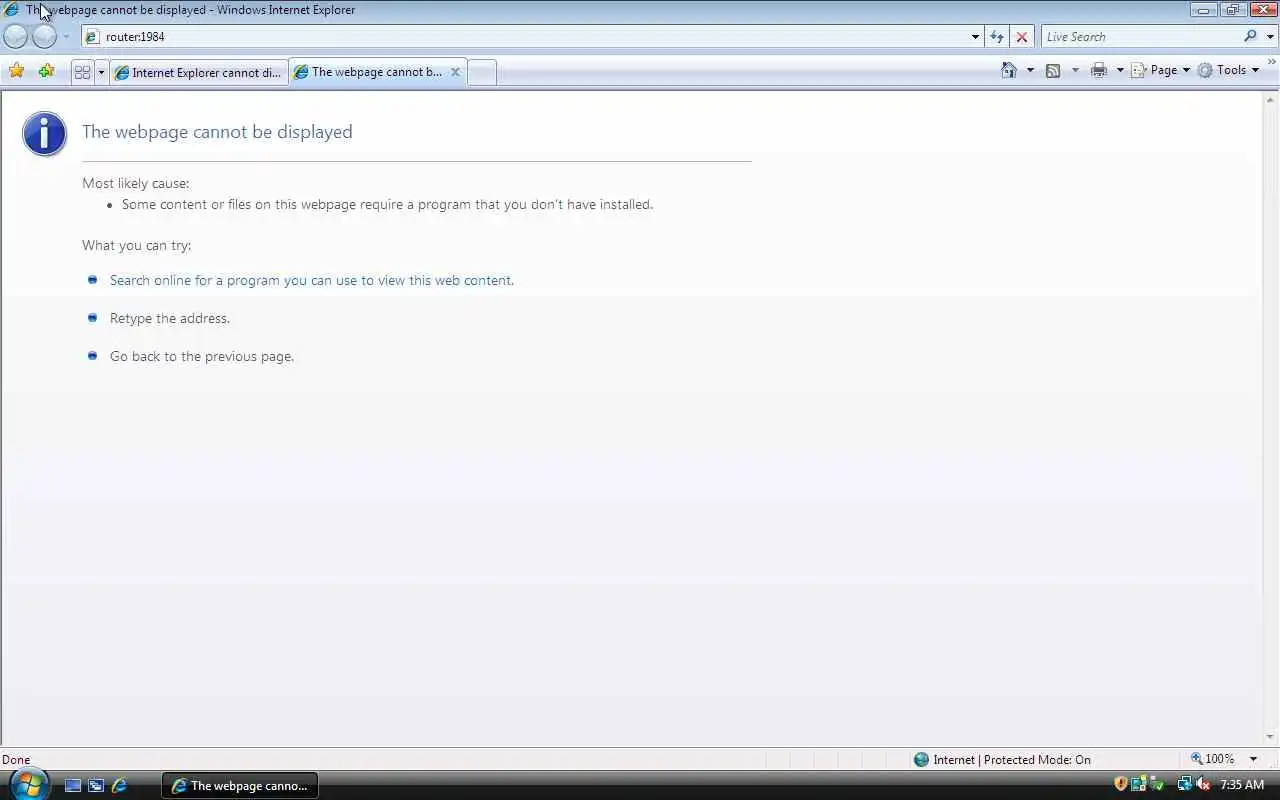Click the Print icon
The height and width of the screenshot is (800, 1280).
1099,70
